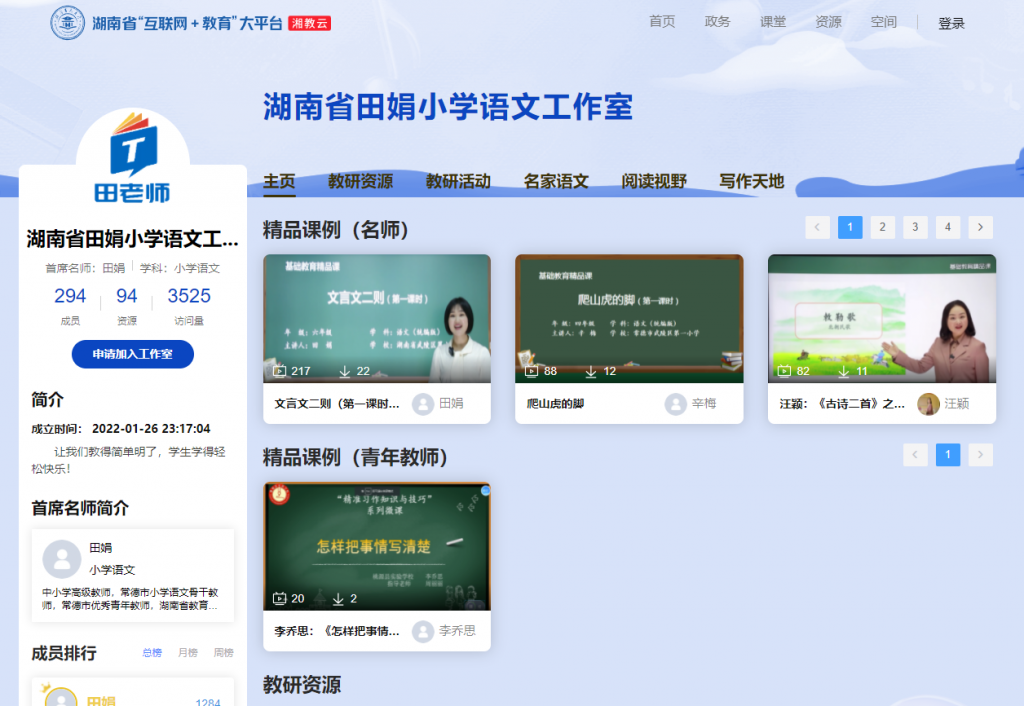Click the download icon on the 文言文二则 video
The height and width of the screenshot is (706, 1024).
345,371
